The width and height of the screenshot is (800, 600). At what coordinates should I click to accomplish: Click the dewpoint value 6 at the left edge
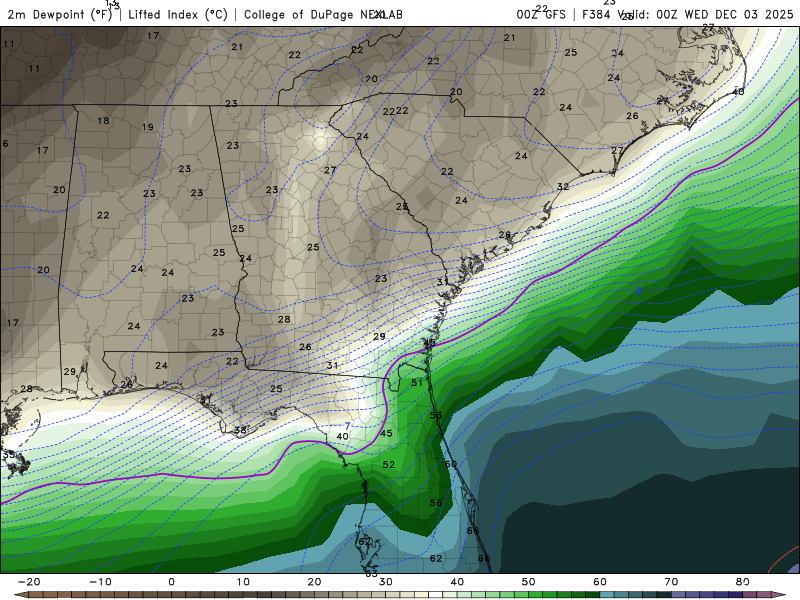[5, 143]
